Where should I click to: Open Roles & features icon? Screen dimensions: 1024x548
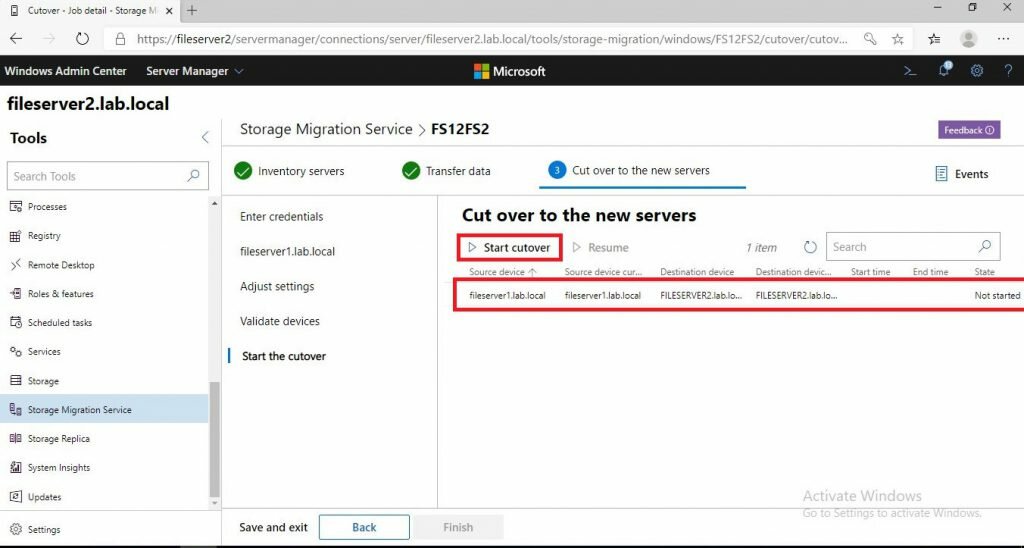point(15,293)
